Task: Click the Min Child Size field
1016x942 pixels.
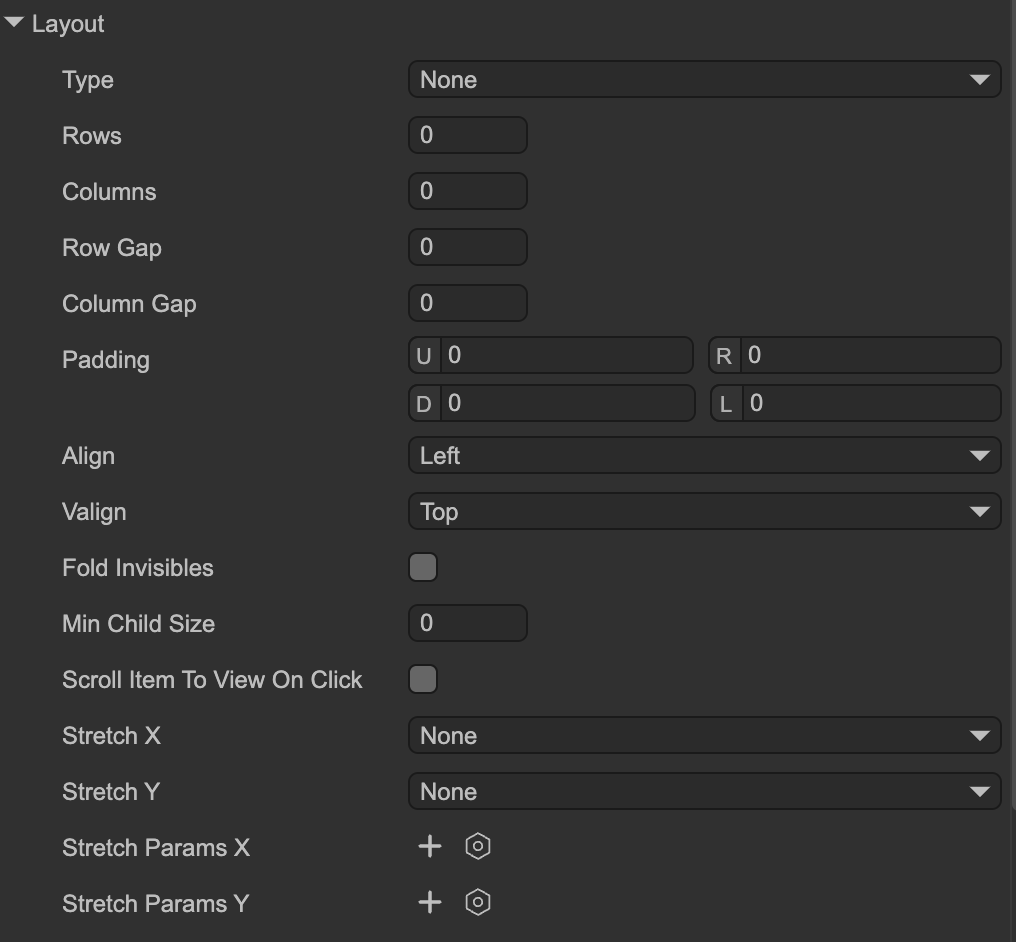Action: (x=467, y=624)
